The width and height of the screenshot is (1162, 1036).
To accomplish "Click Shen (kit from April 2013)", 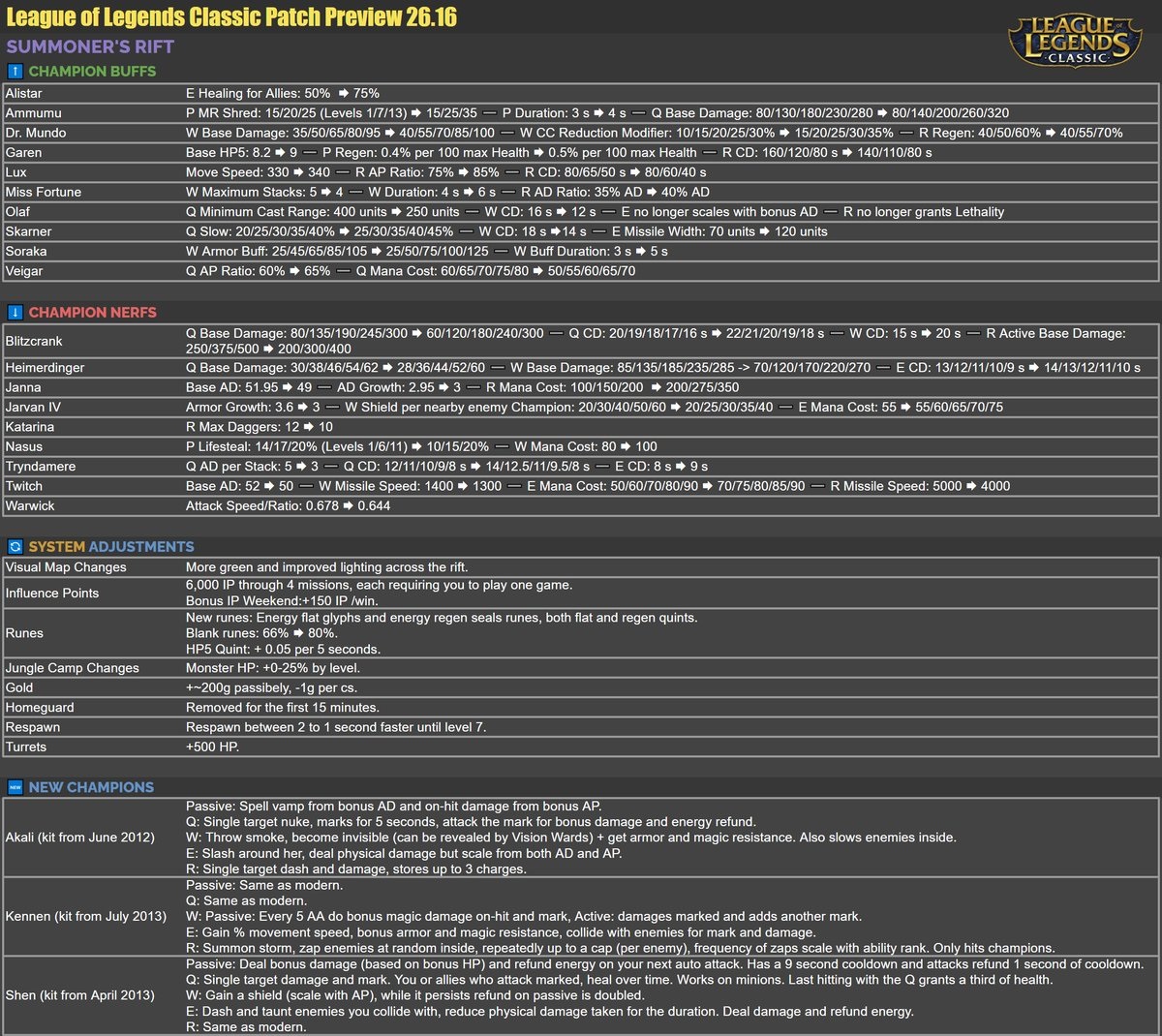I will point(80,995).
